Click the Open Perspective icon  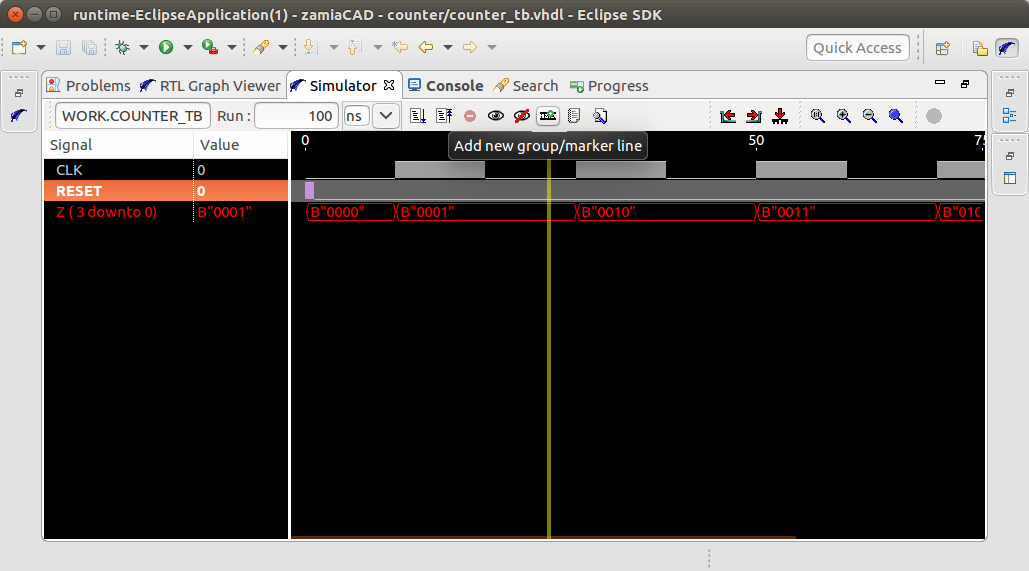[x=943, y=48]
